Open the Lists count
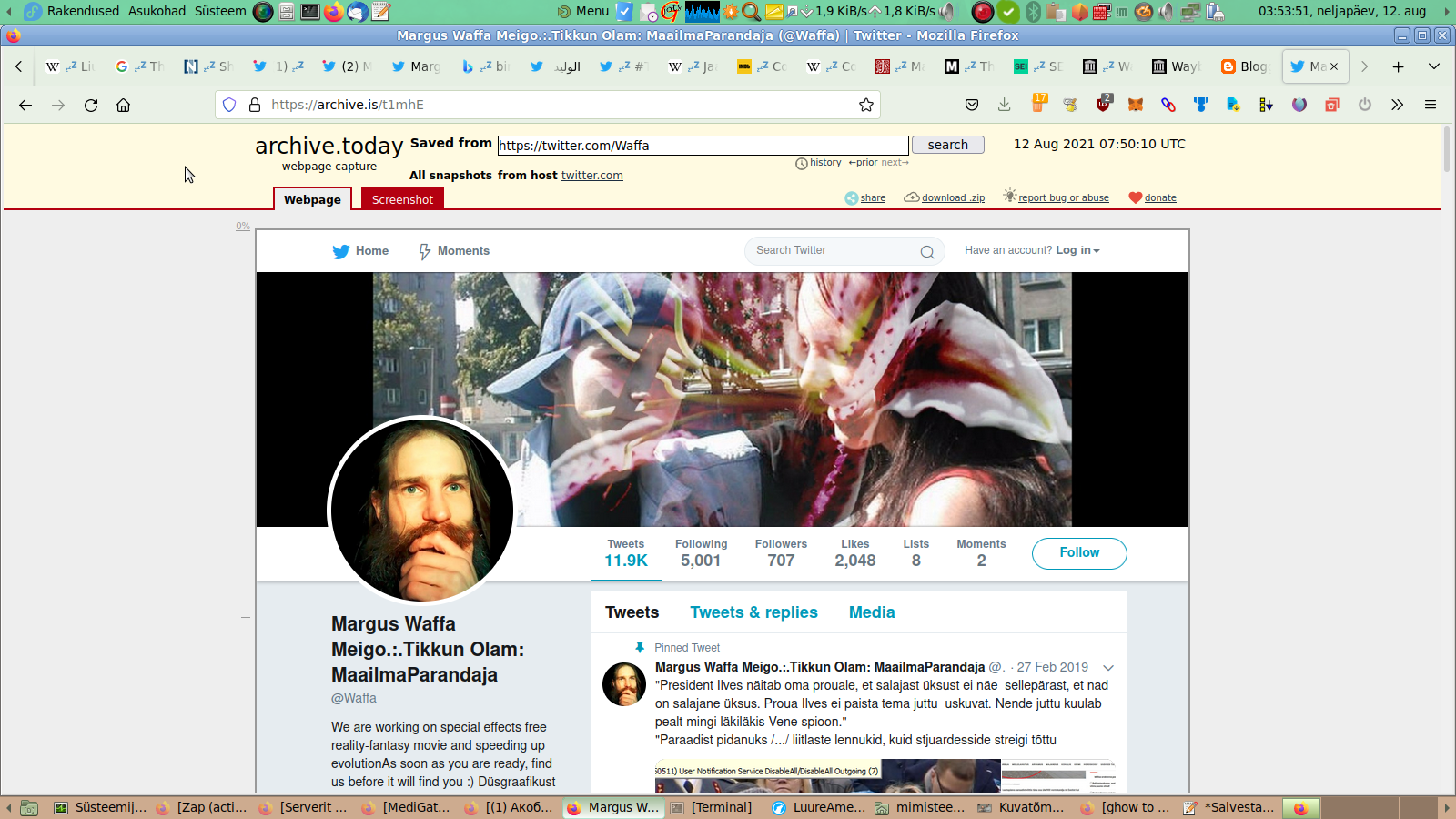Viewport: 1456px width, 819px height. 916,552
